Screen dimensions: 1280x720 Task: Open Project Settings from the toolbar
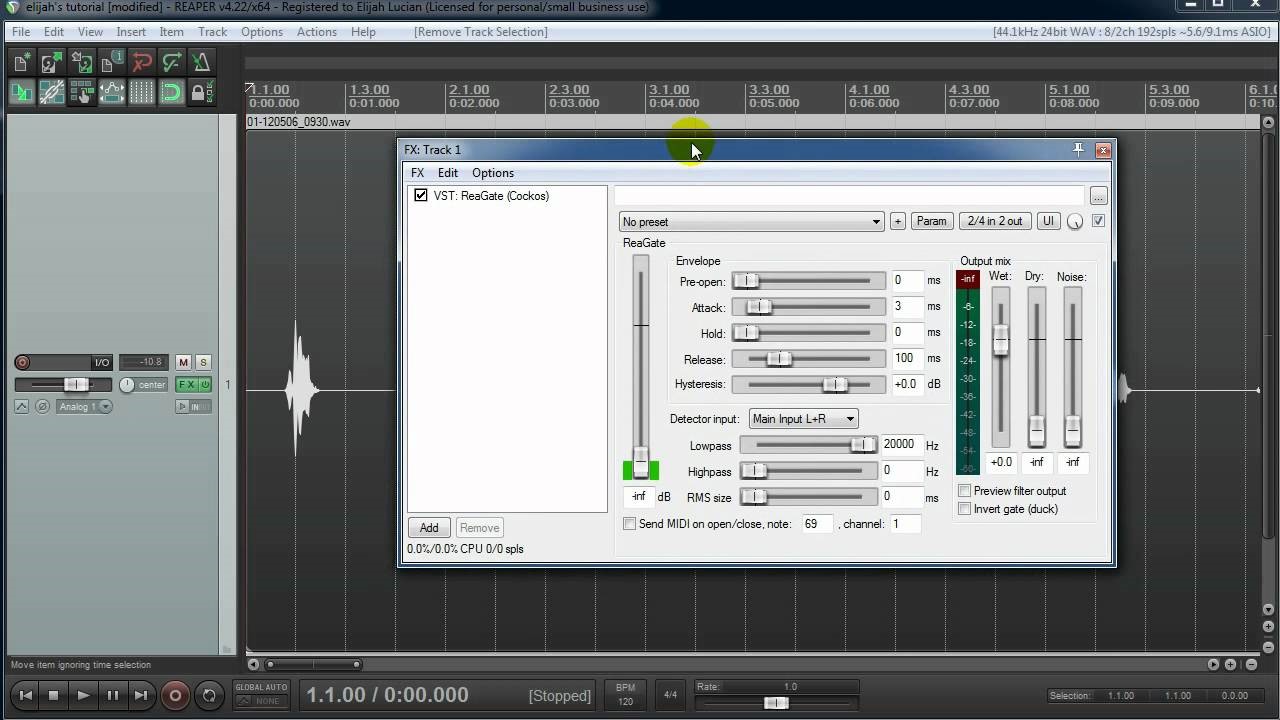[112, 62]
